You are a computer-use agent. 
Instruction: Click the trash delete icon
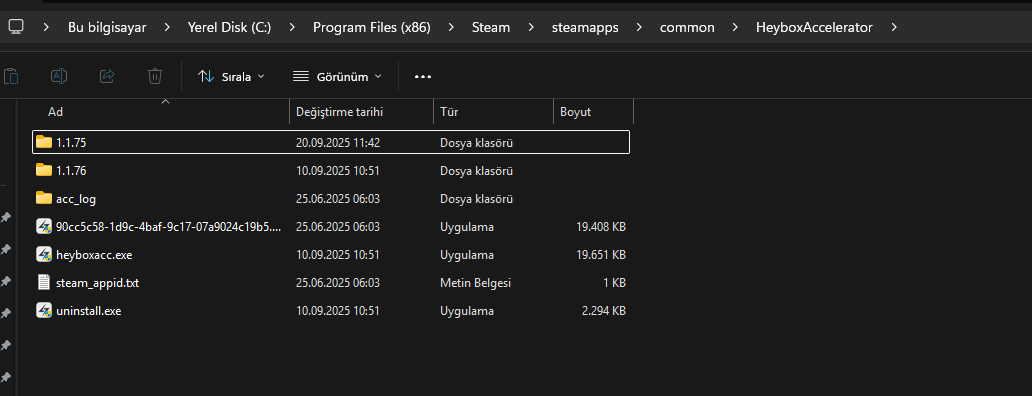155,76
